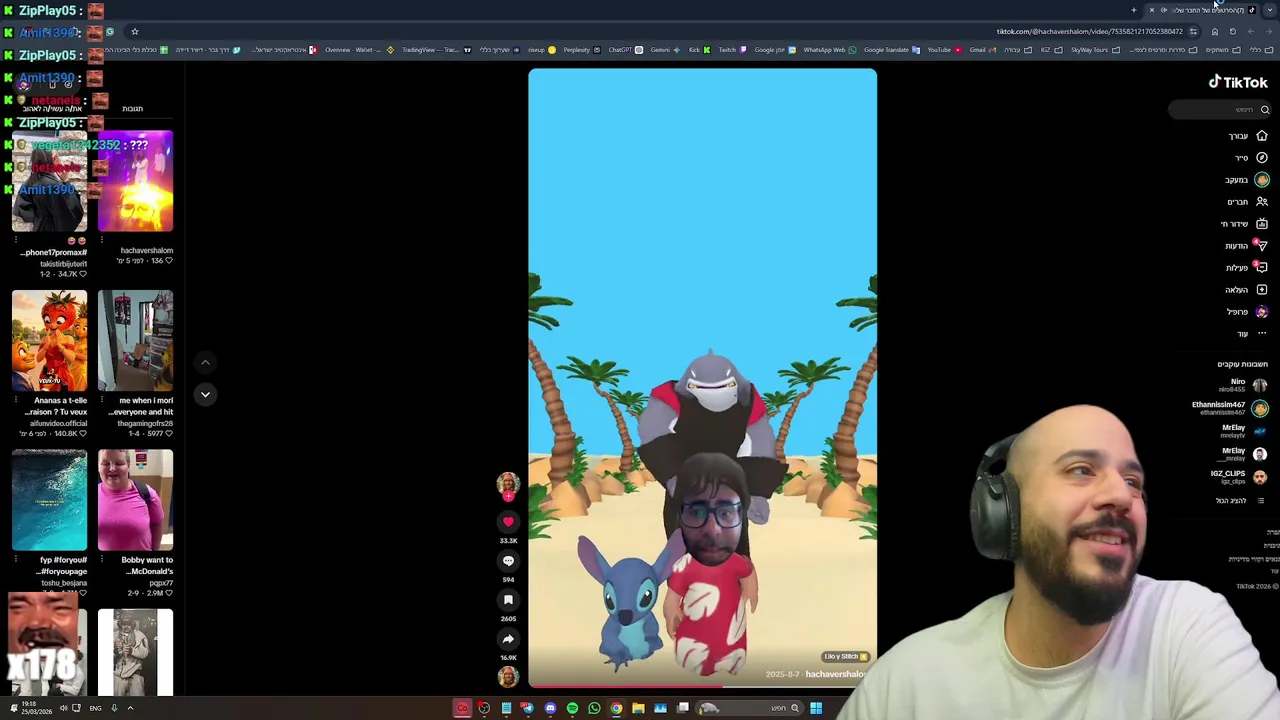This screenshot has height=720, width=1280.
Task: Open the Gemini bookmark
Action: pyautogui.click(x=665, y=50)
